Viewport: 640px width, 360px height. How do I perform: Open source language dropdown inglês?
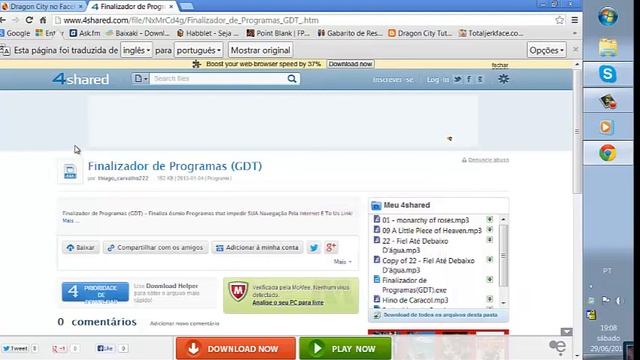136,50
